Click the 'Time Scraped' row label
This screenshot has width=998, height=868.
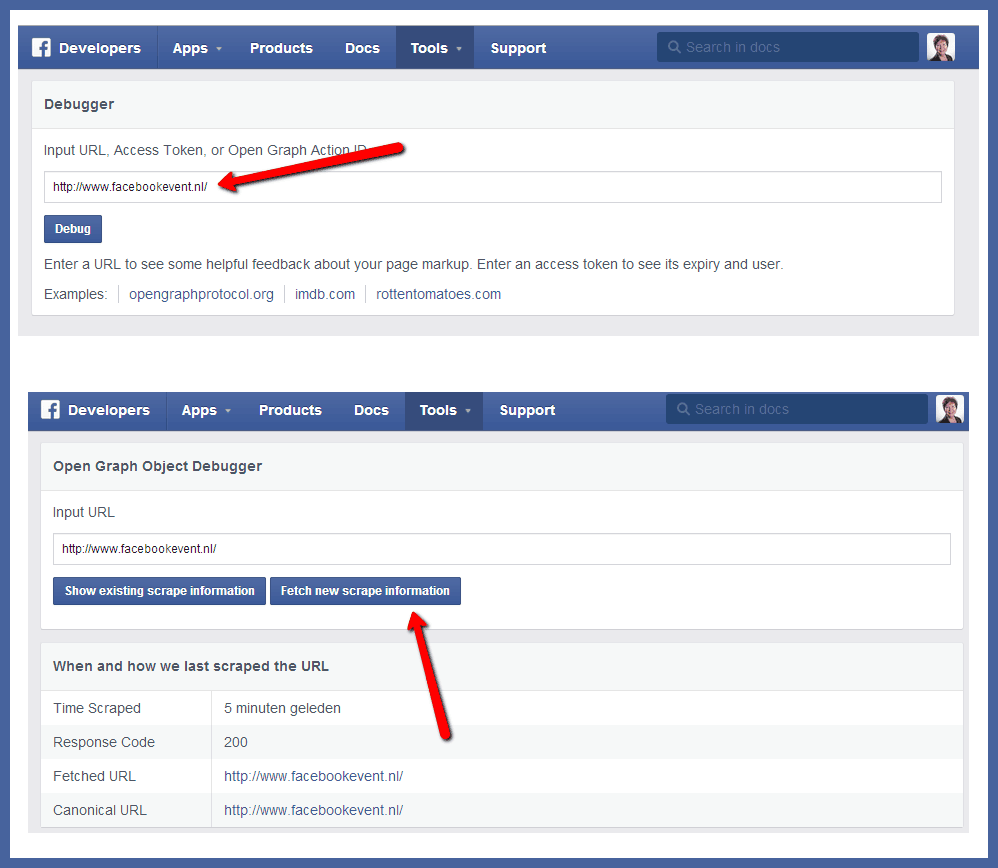pos(97,708)
